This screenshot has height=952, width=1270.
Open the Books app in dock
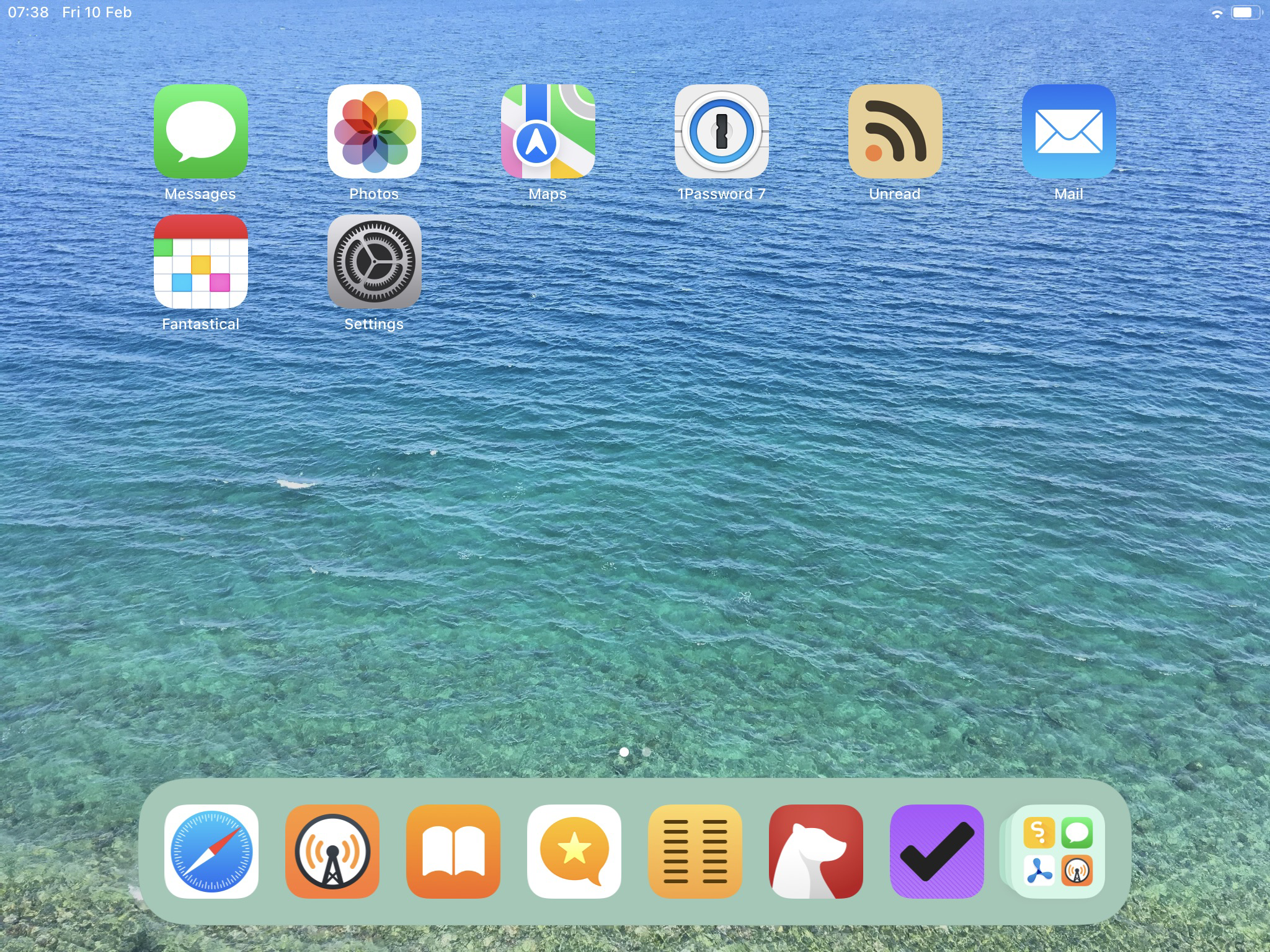[453, 852]
